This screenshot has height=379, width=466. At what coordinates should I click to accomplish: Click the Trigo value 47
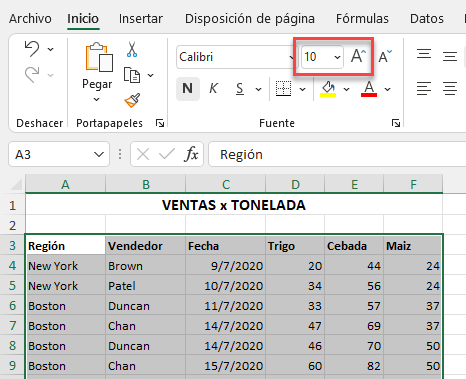point(295,326)
